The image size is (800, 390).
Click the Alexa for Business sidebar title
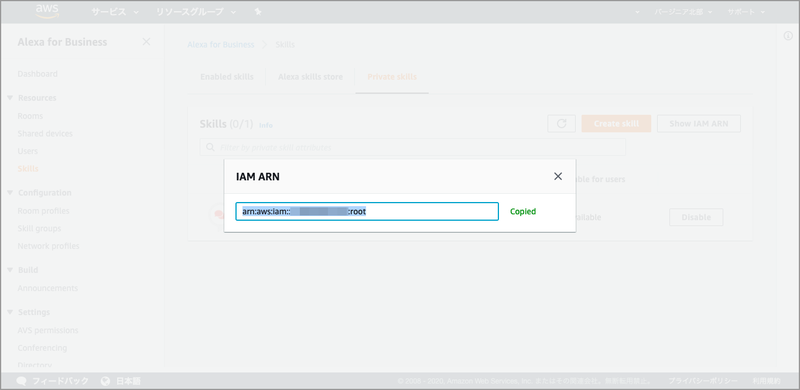(62, 42)
